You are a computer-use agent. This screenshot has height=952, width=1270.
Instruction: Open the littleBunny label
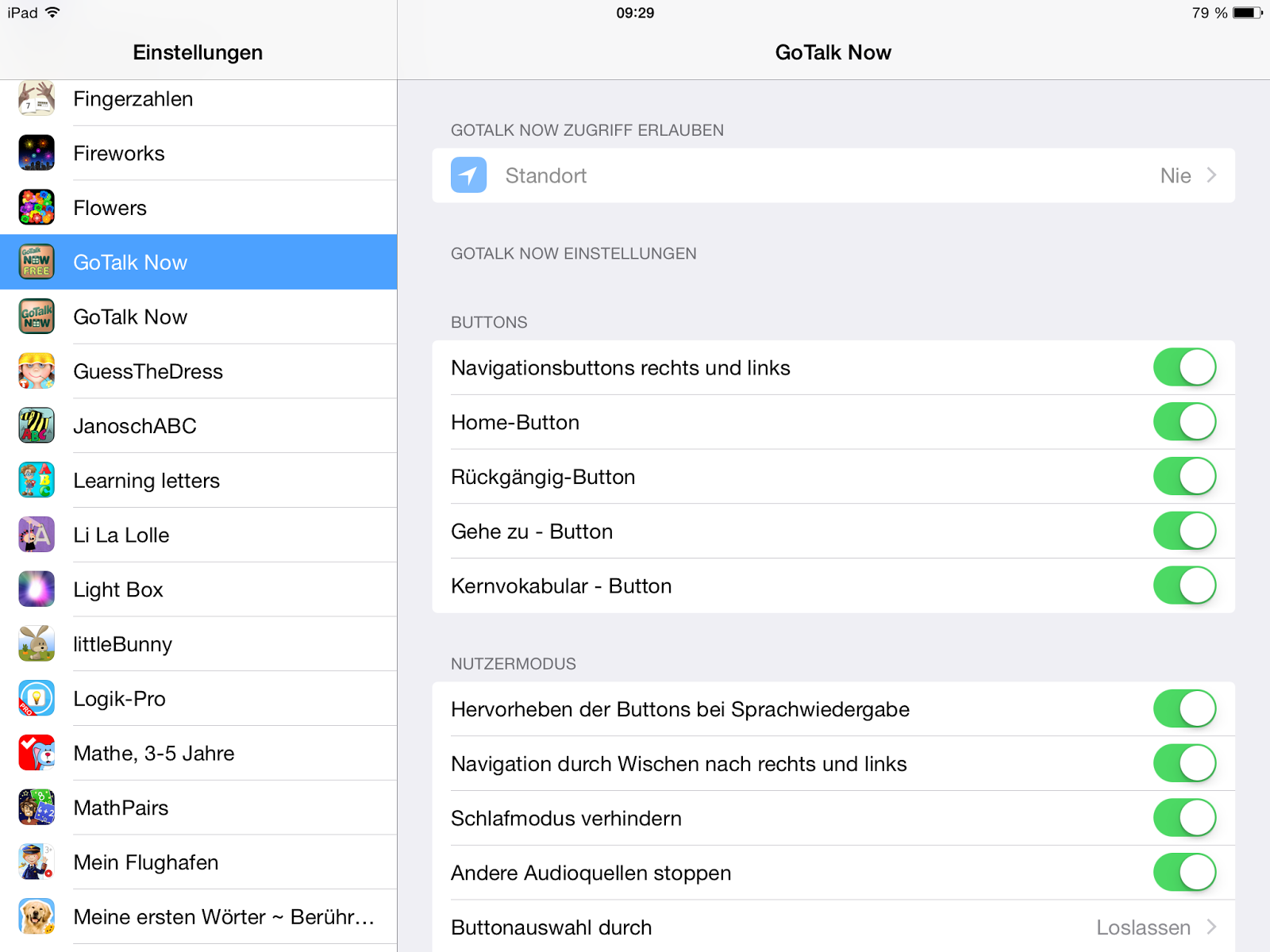coord(123,644)
